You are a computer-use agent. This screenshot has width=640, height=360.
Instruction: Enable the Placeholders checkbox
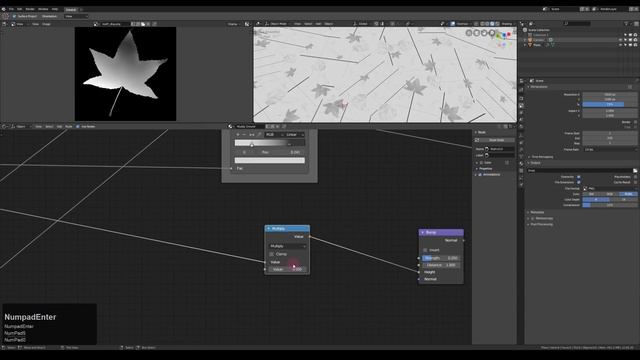636,177
